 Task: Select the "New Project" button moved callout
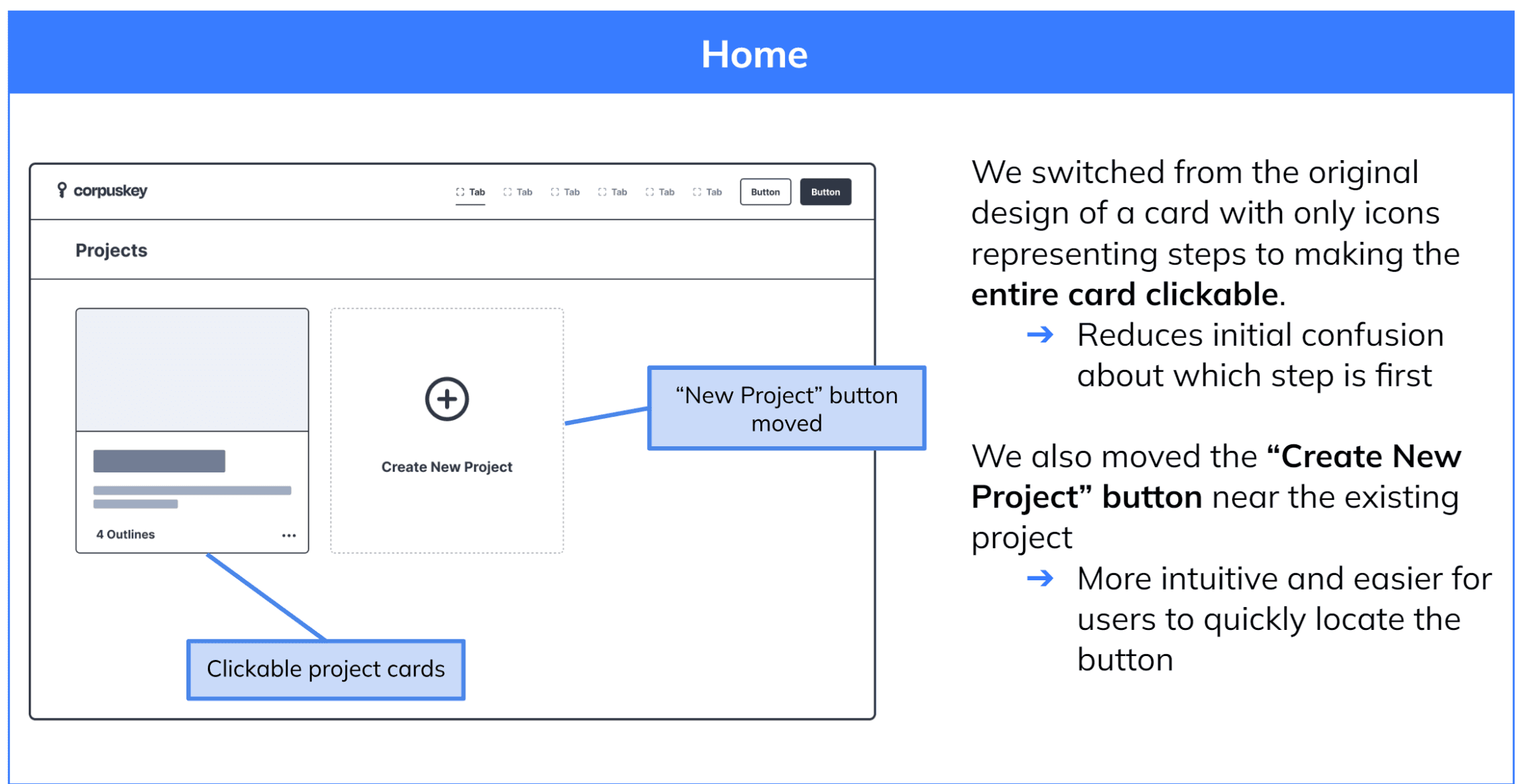[x=786, y=409]
